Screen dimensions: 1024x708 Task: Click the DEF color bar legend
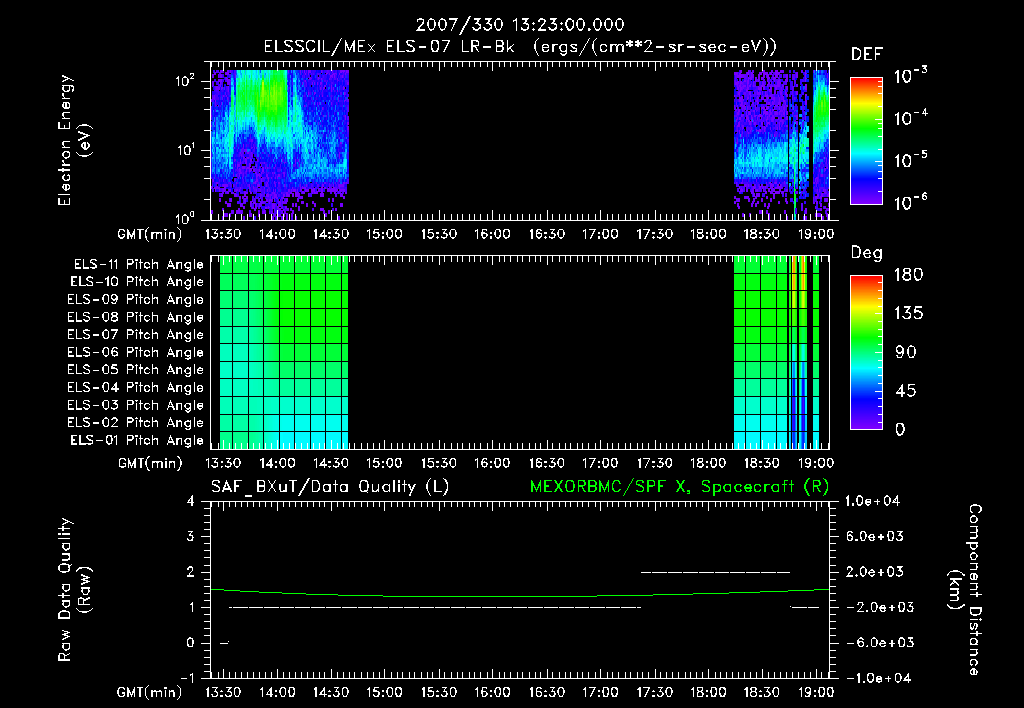point(866,141)
